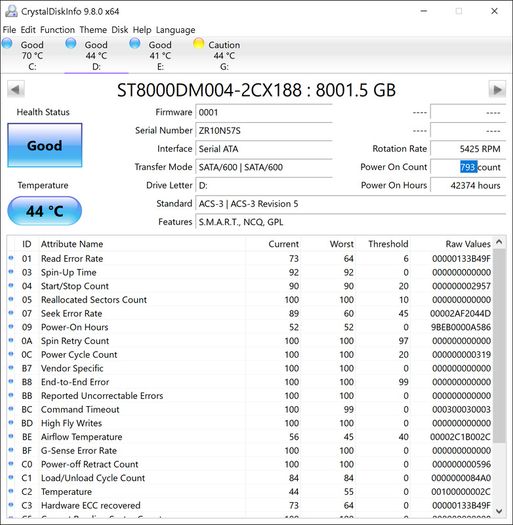
Task: Click status dot for Command Timeout
Action: (11, 409)
